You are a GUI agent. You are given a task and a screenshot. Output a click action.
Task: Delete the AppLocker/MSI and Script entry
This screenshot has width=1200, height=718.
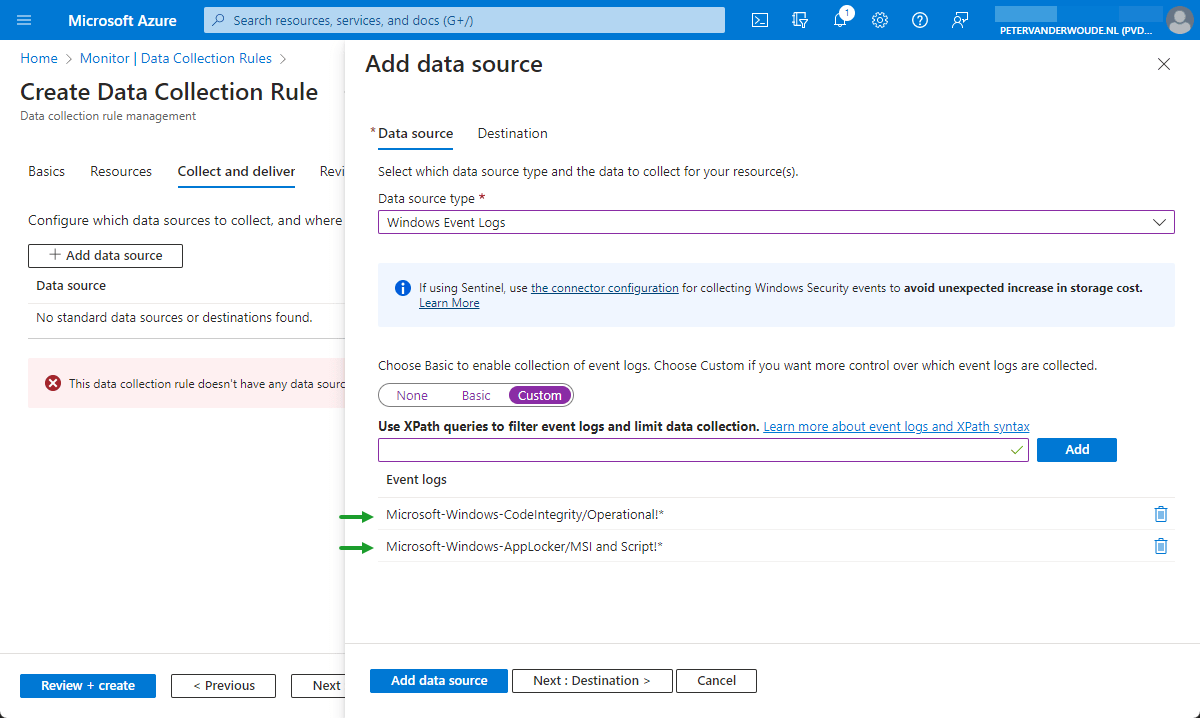coord(1161,545)
